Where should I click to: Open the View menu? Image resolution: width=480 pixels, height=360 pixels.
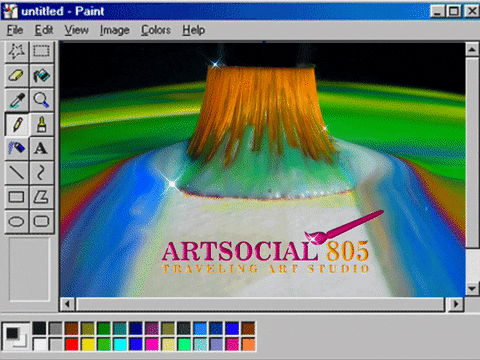pos(77,30)
